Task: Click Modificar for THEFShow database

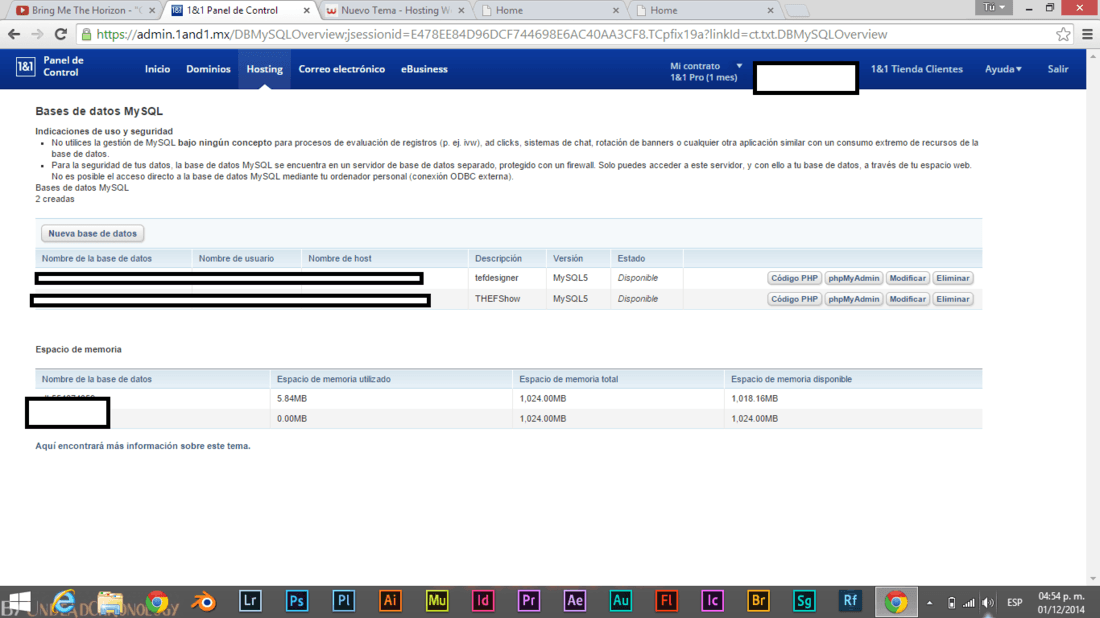Action: (x=908, y=299)
